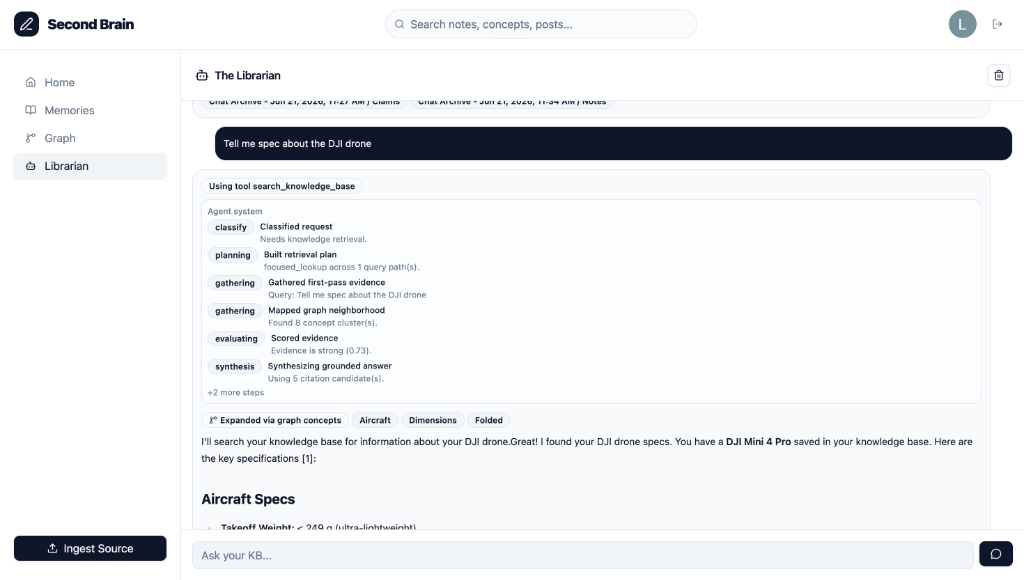Click the Agent system label
Screen dimensions: 1024x580
tap(235, 211)
